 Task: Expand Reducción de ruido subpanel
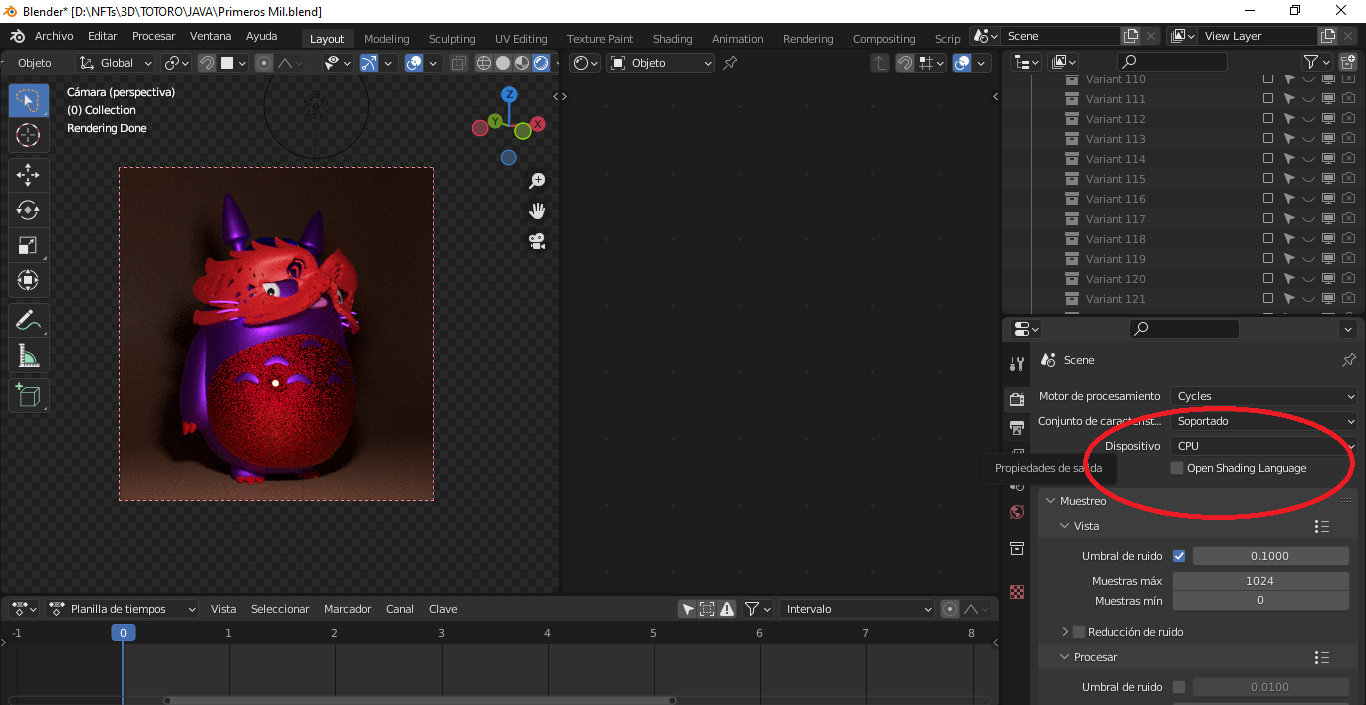1065,632
